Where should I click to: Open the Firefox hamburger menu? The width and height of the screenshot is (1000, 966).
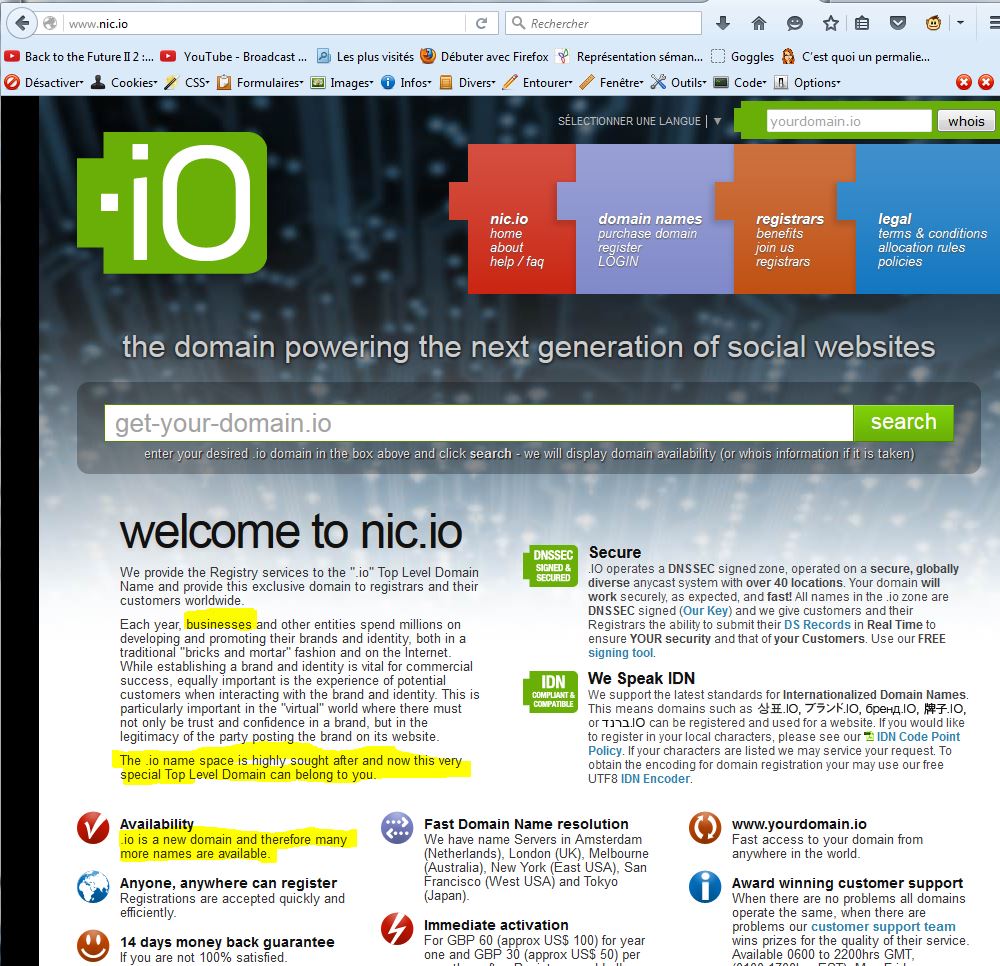coord(994,24)
